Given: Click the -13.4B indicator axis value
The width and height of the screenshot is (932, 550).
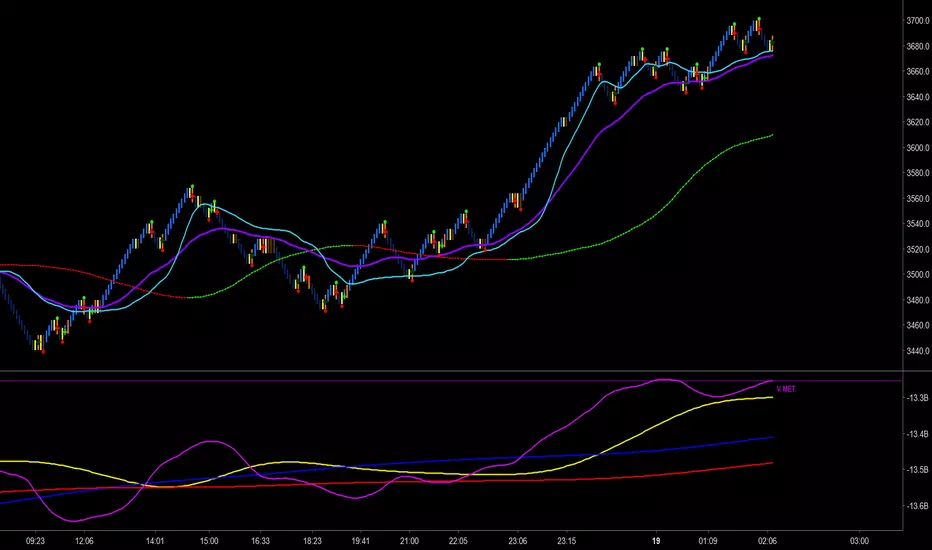Looking at the screenshot, I should click(918, 435).
